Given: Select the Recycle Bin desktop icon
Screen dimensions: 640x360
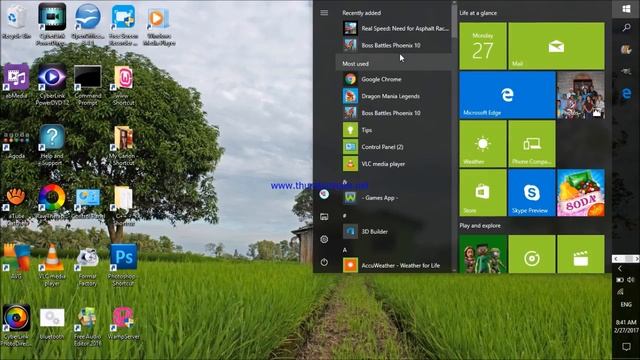Looking at the screenshot, I should click(x=16, y=22).
